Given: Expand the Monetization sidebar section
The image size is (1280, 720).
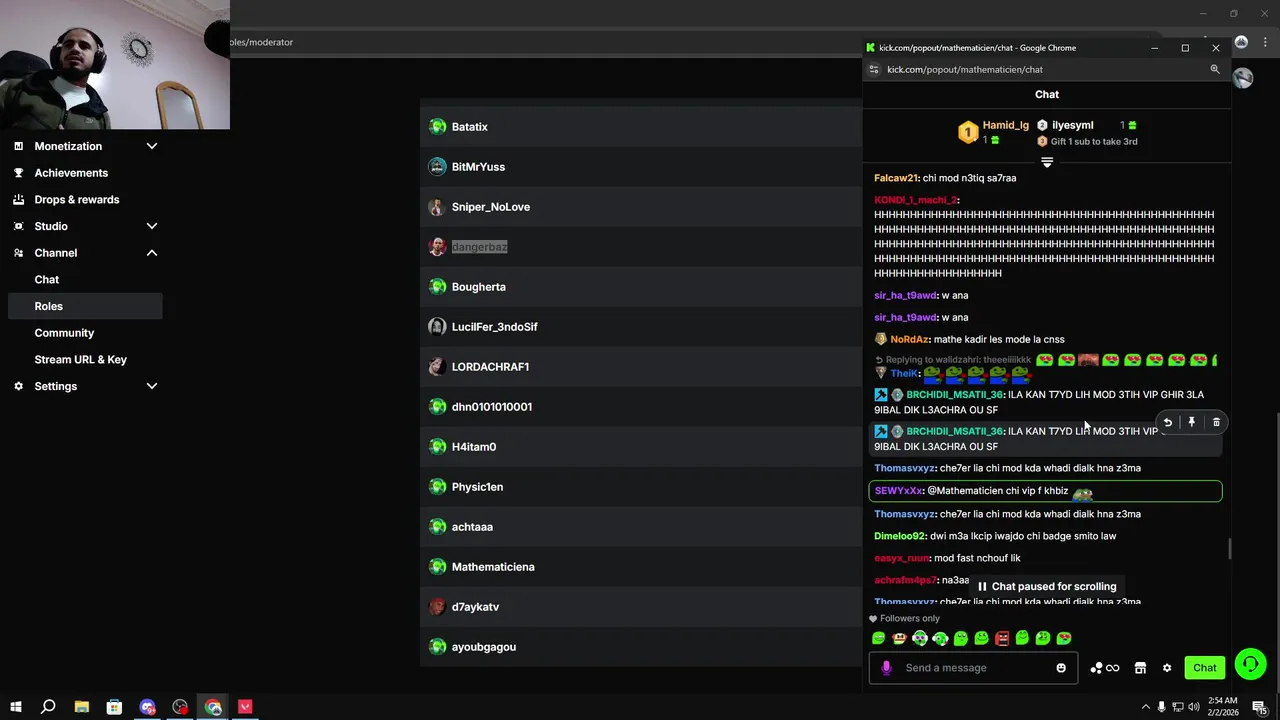Looking at the screenshot, I should 152,146.
